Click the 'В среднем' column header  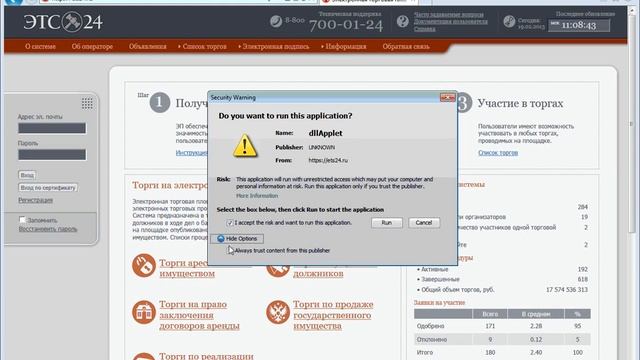click(536, 314)
